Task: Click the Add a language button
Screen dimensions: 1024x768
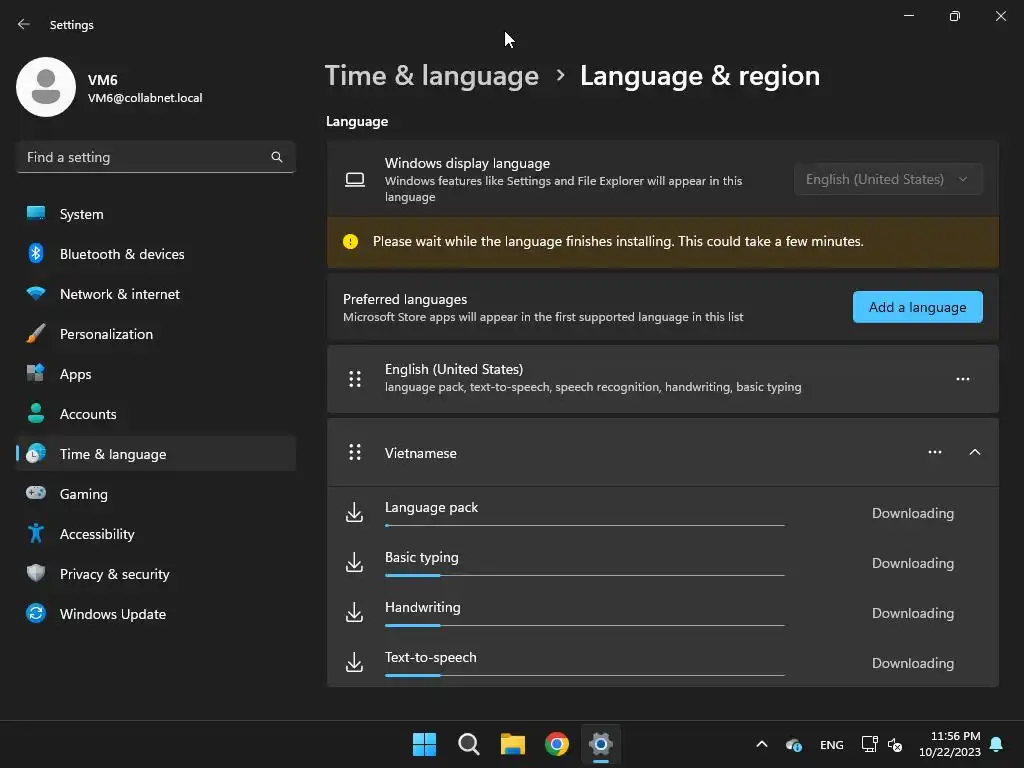Action: point(918,307)
